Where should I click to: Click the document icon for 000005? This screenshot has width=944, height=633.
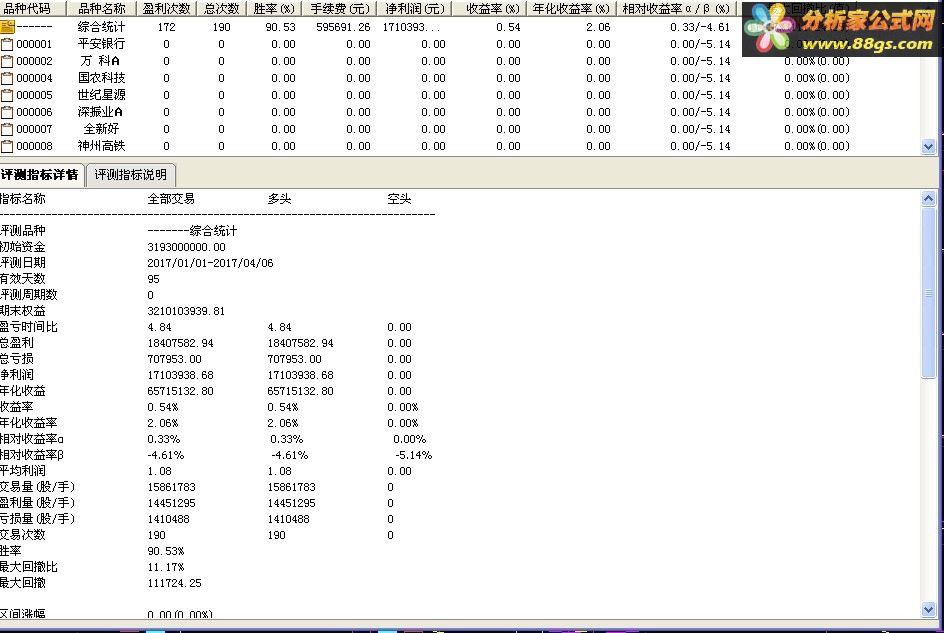[7, 95]
